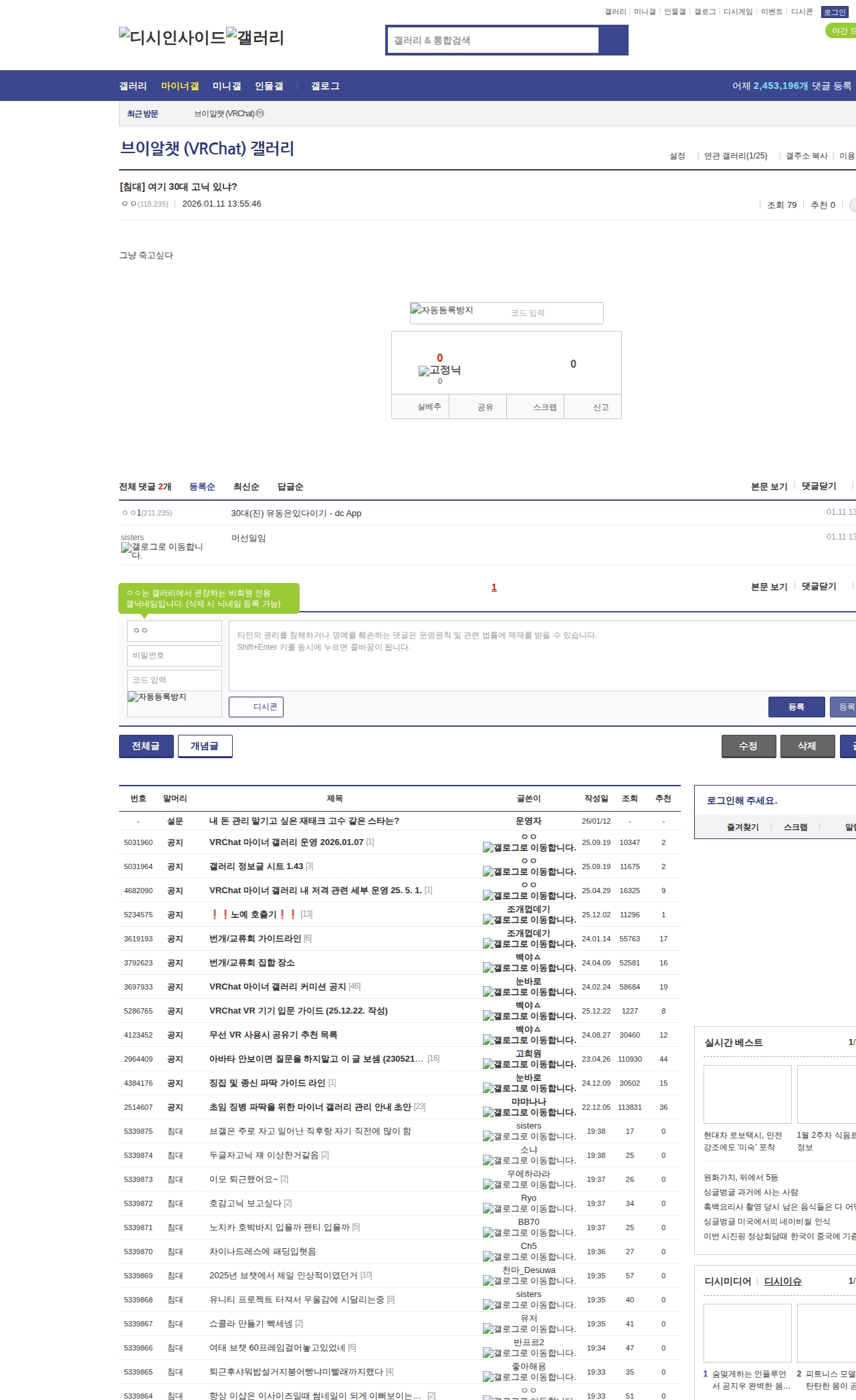Sort comments by 답글순

(x=290, y=487)
